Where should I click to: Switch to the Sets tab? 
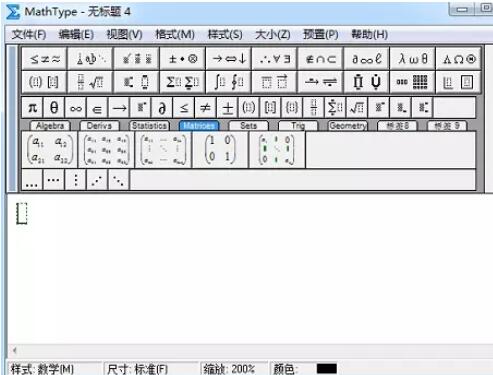(249, 126)
